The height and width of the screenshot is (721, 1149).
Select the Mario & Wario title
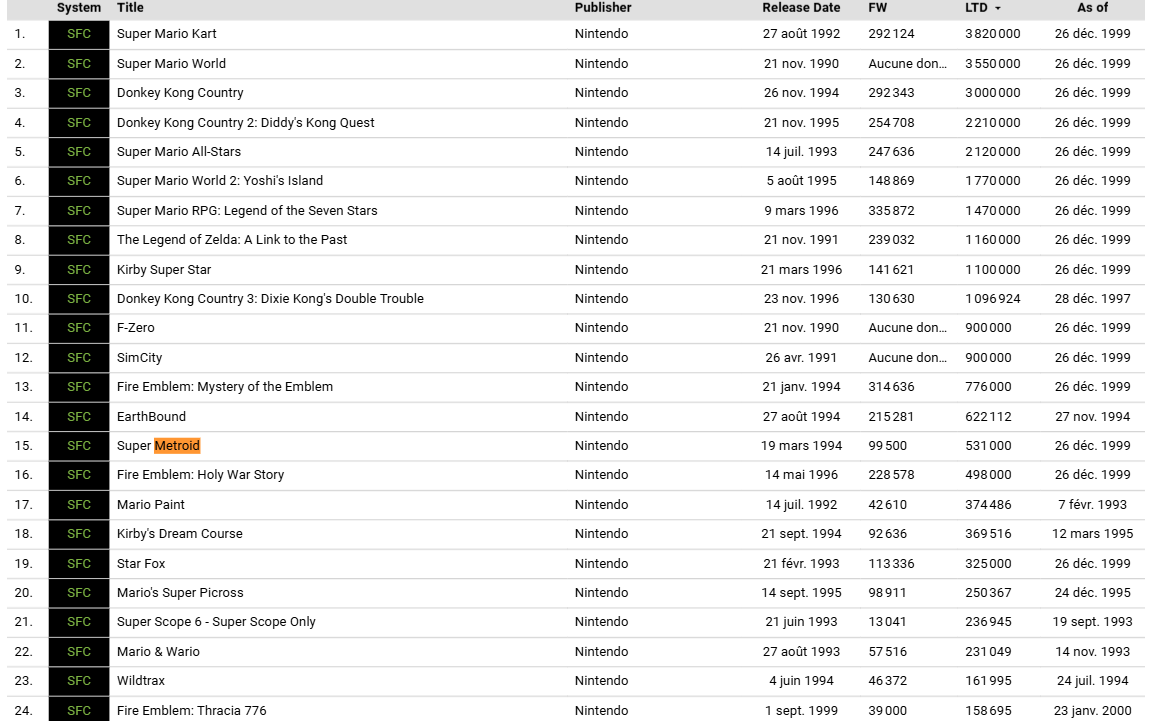pos(158,651)
